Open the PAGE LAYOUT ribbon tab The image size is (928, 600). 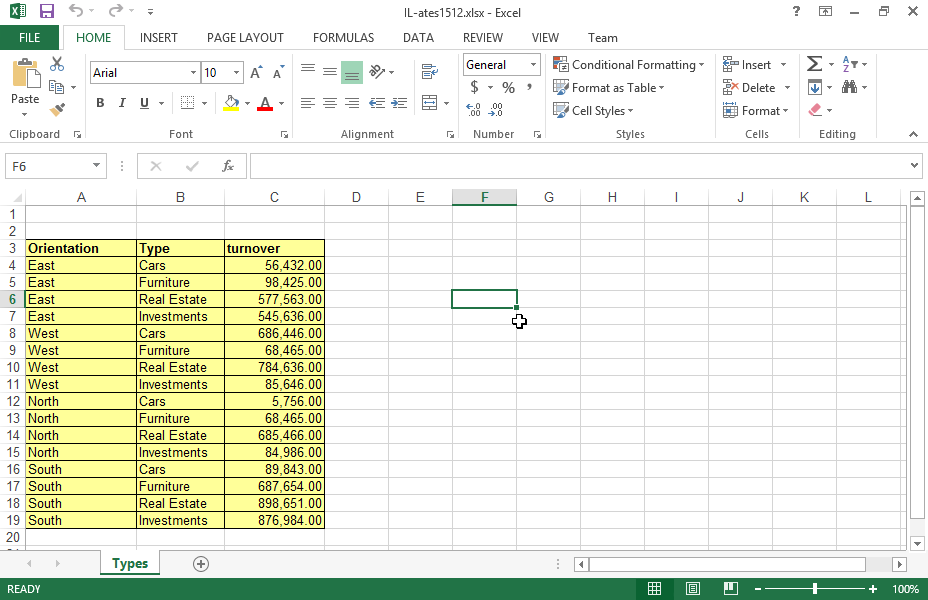[245, 38]
